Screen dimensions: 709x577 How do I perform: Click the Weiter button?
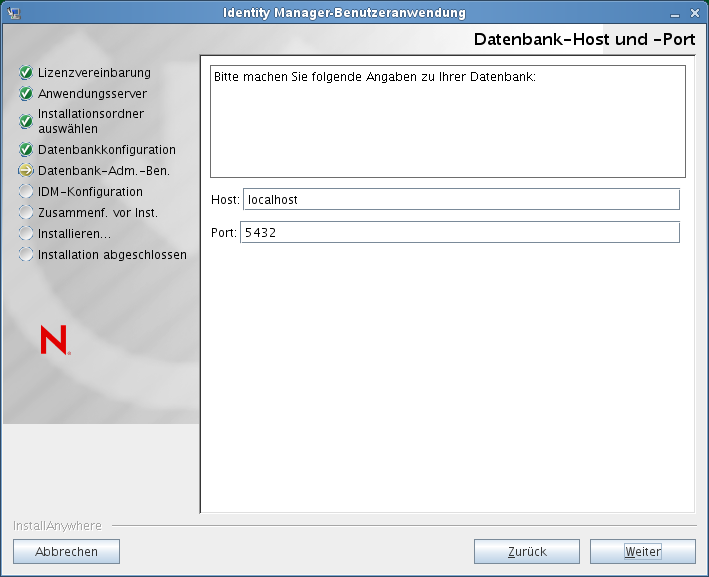click(643, 551)
